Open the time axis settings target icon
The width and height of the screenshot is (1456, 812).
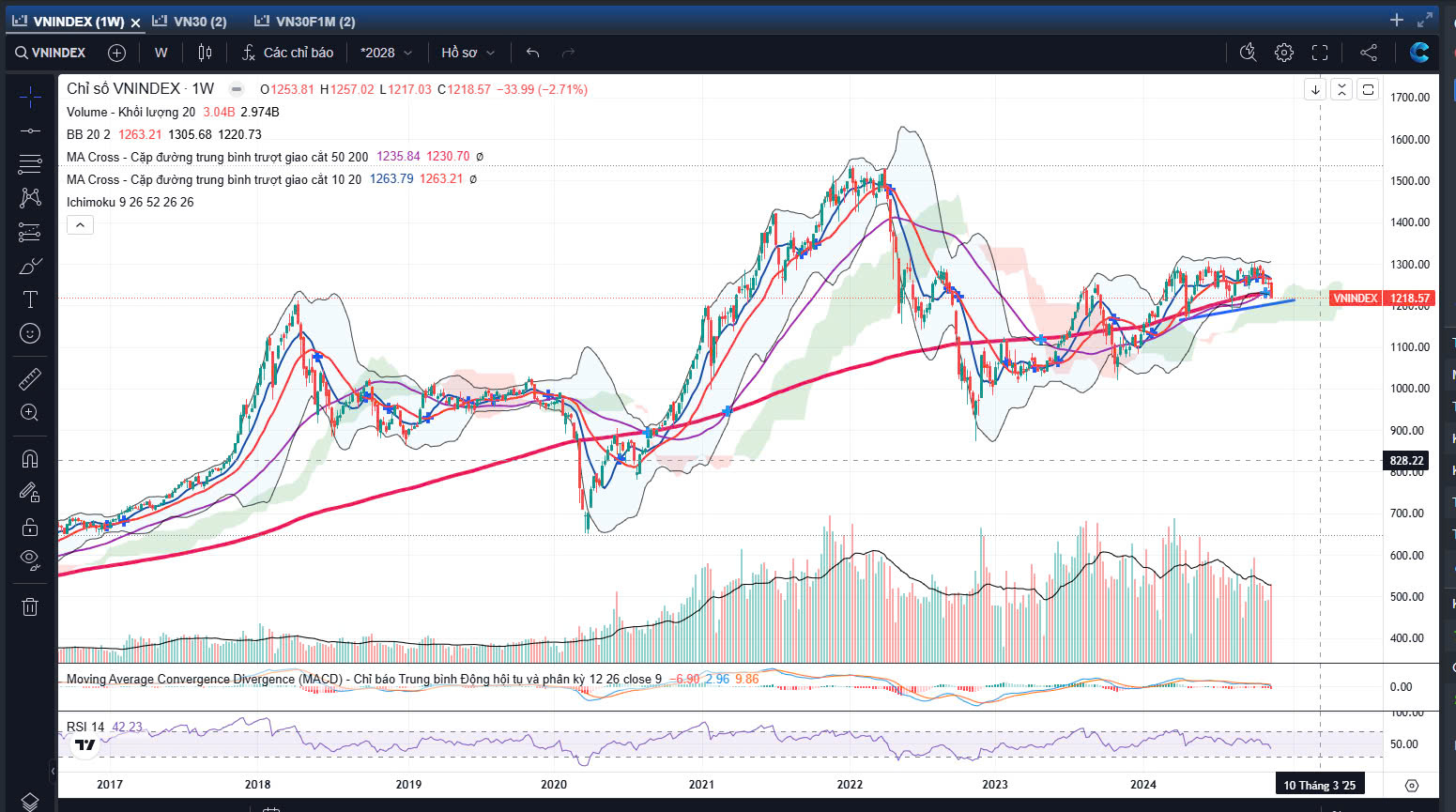point(1411,786)
